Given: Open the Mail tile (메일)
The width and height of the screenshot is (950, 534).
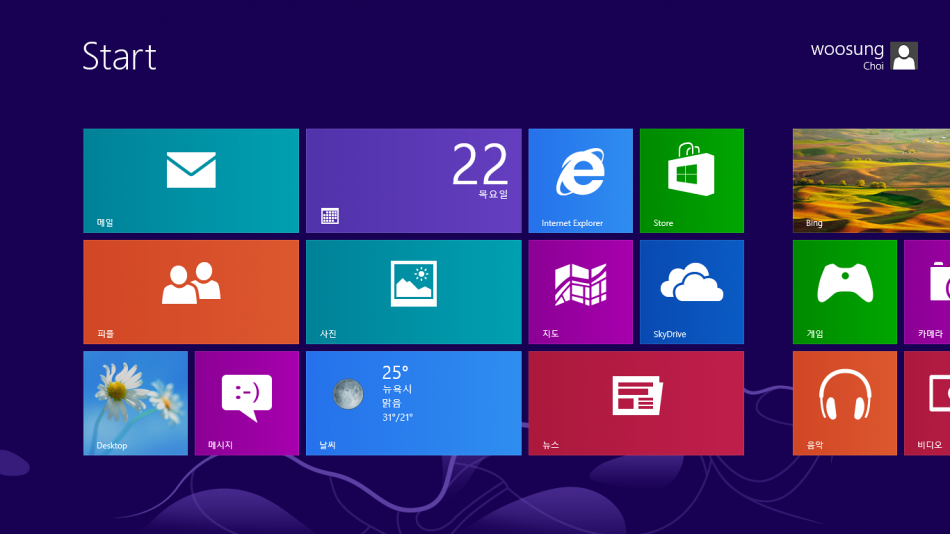Looking at the screenshot, I should tap(191, 181).
